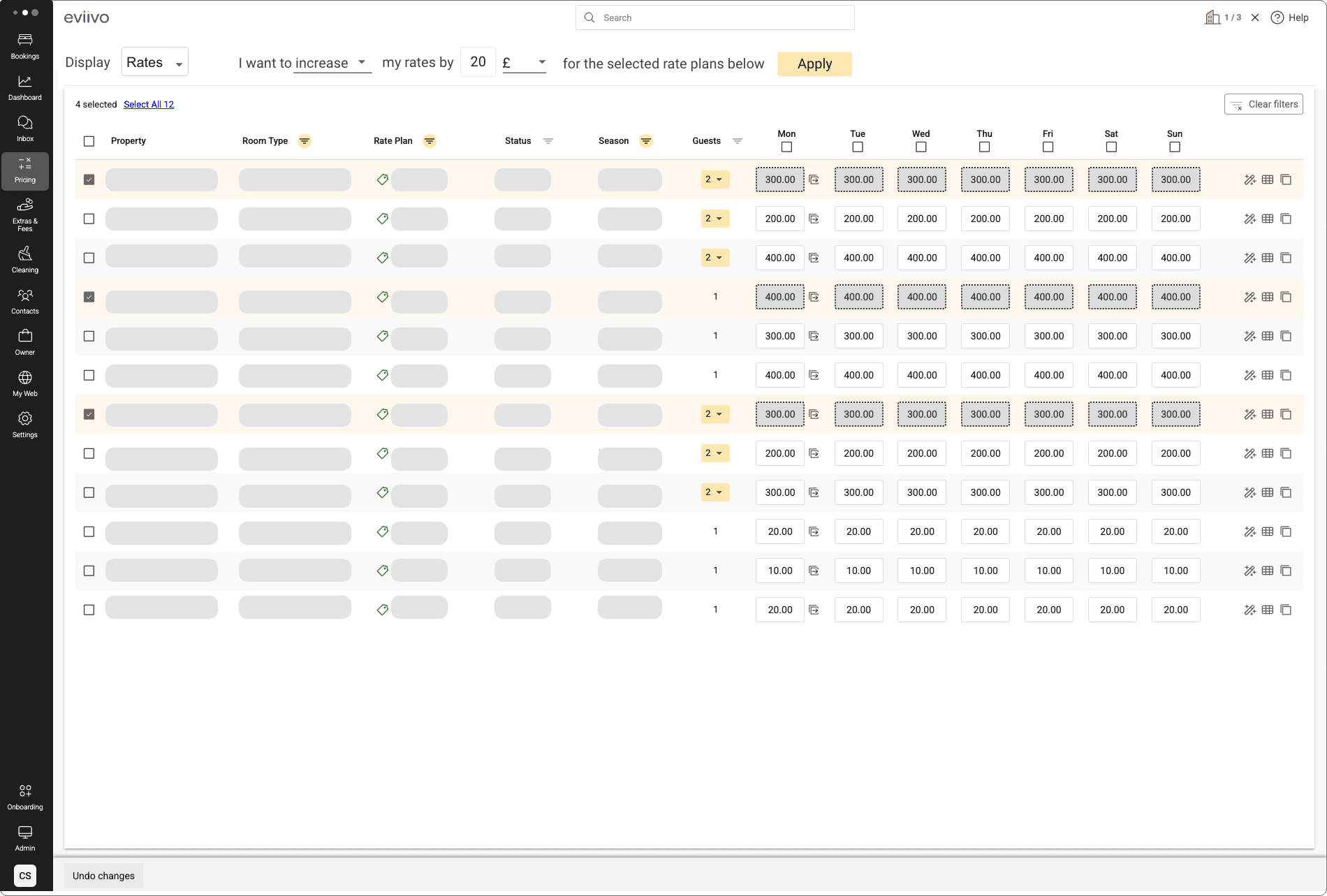The height and width of the screenshot is (896, 1327).
Task: Expand the increase/decrease dropdown
Action: [332, 63]
